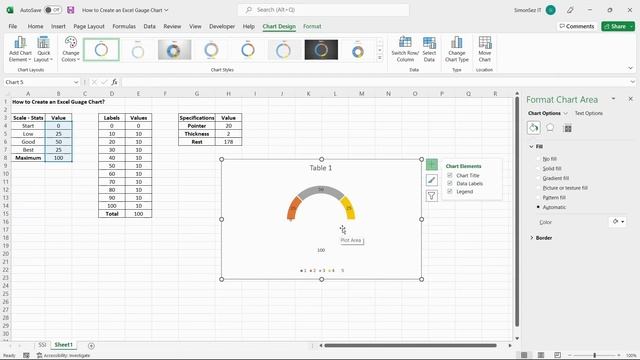
Task: Open the Developer tab
Action: [222, 26]
